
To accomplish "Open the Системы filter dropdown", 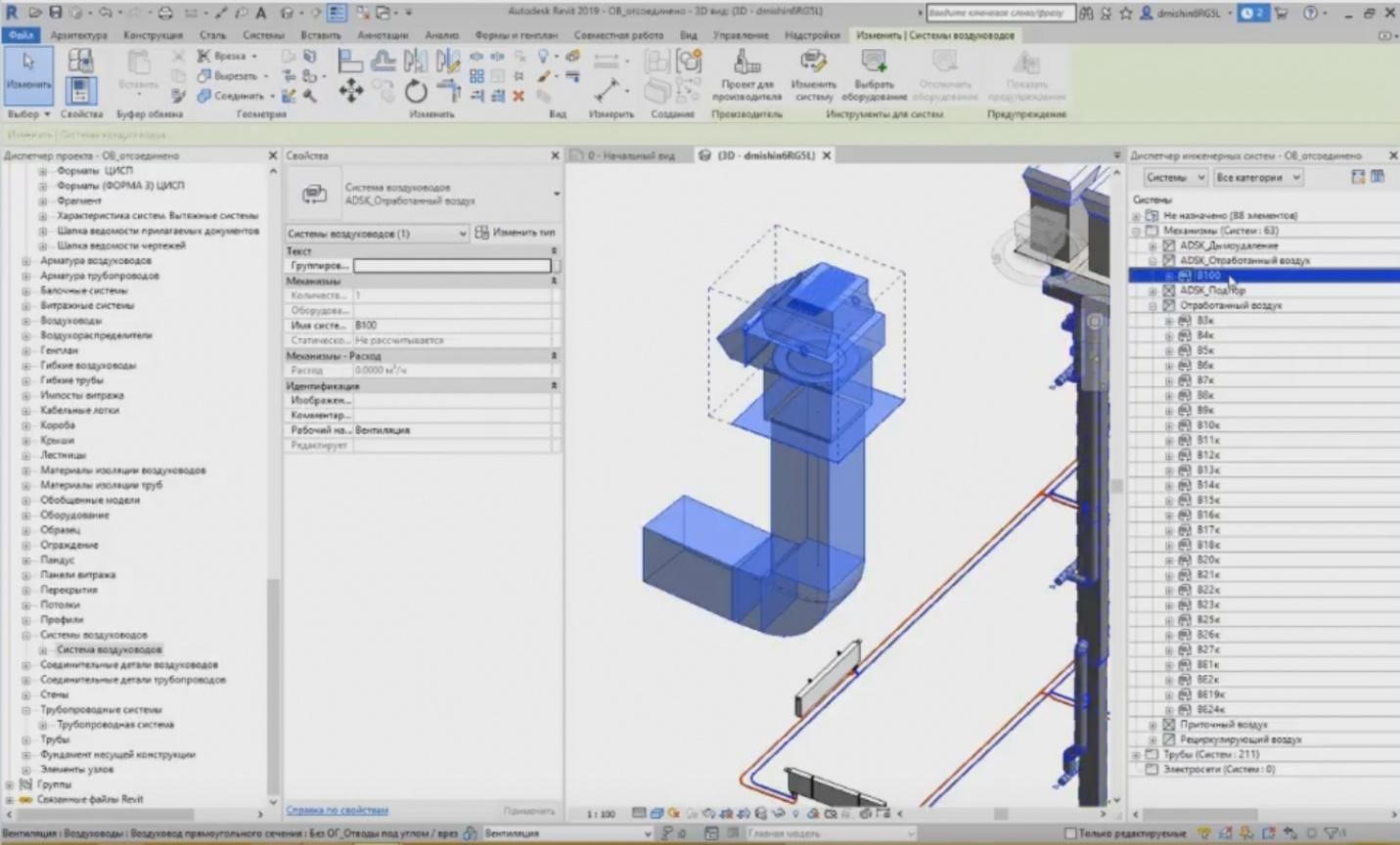I will pos(1176,177).
